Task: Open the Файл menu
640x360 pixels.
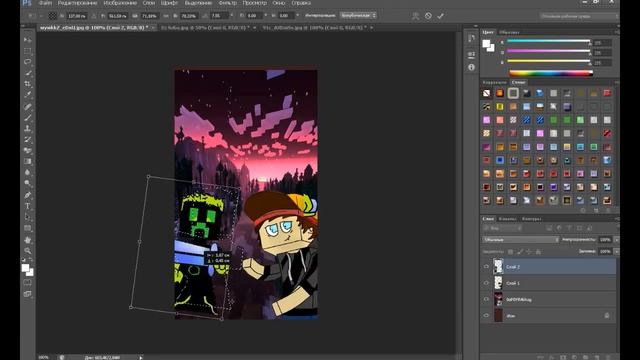Action: [45, 3]
